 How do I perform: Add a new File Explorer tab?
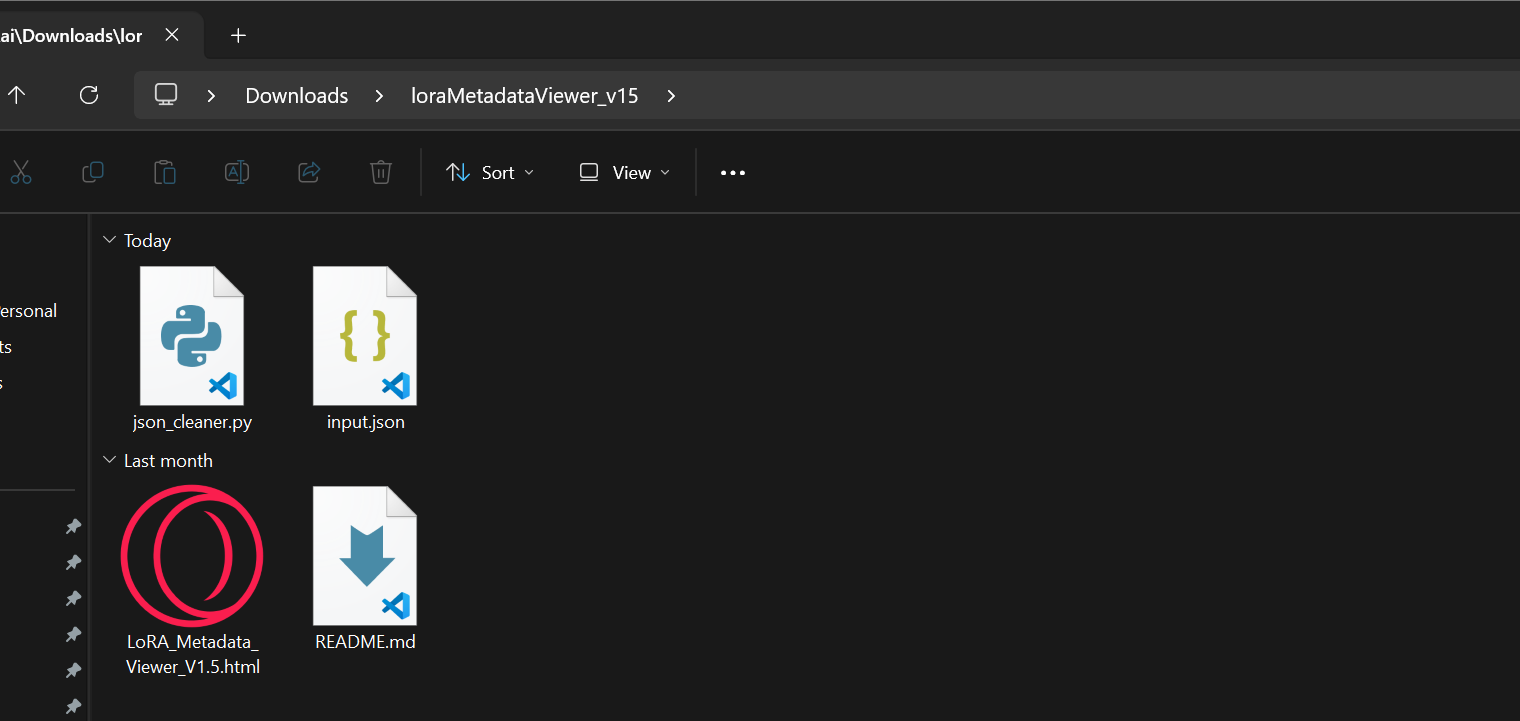(x=238, y=35)
